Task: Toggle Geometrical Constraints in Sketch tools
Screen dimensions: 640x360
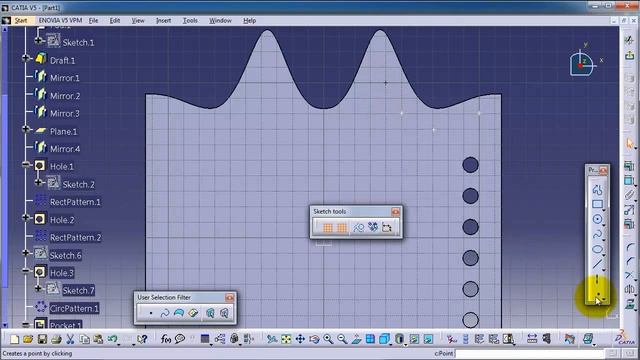Action: [x=373, y=227]
